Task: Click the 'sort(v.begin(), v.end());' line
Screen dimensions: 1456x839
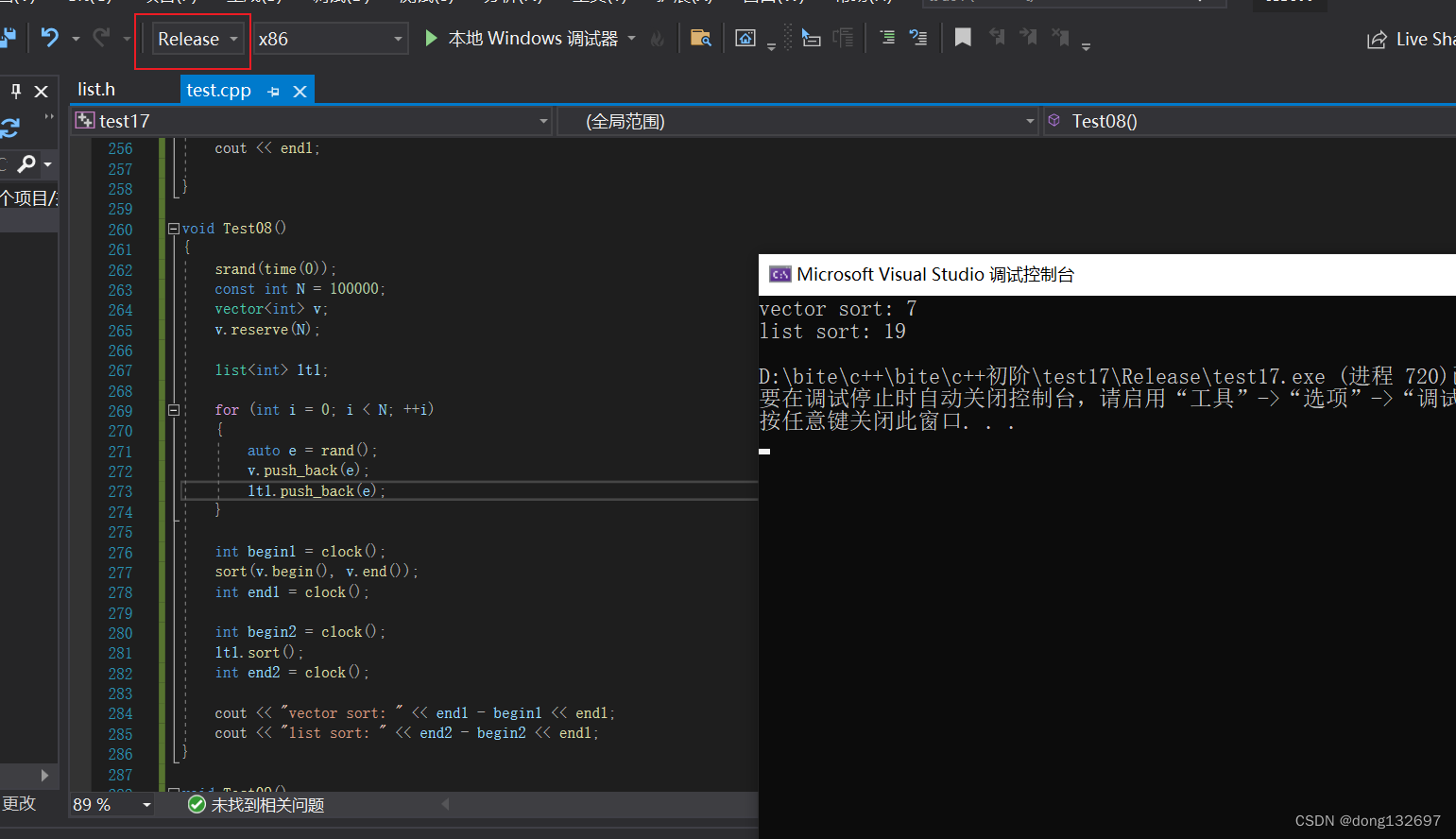Action: point(316,572)
